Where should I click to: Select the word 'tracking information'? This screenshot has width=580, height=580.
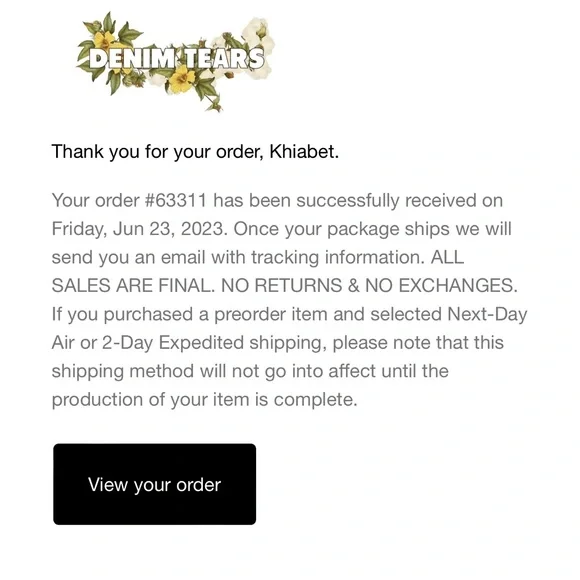point(338,257)
